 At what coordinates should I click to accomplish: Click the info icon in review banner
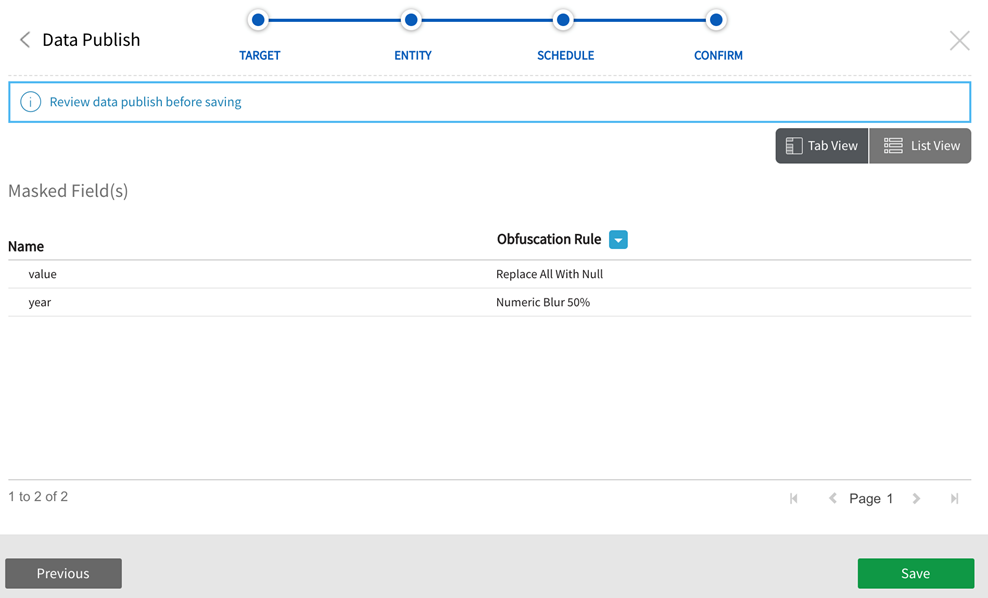coord(31,102)
